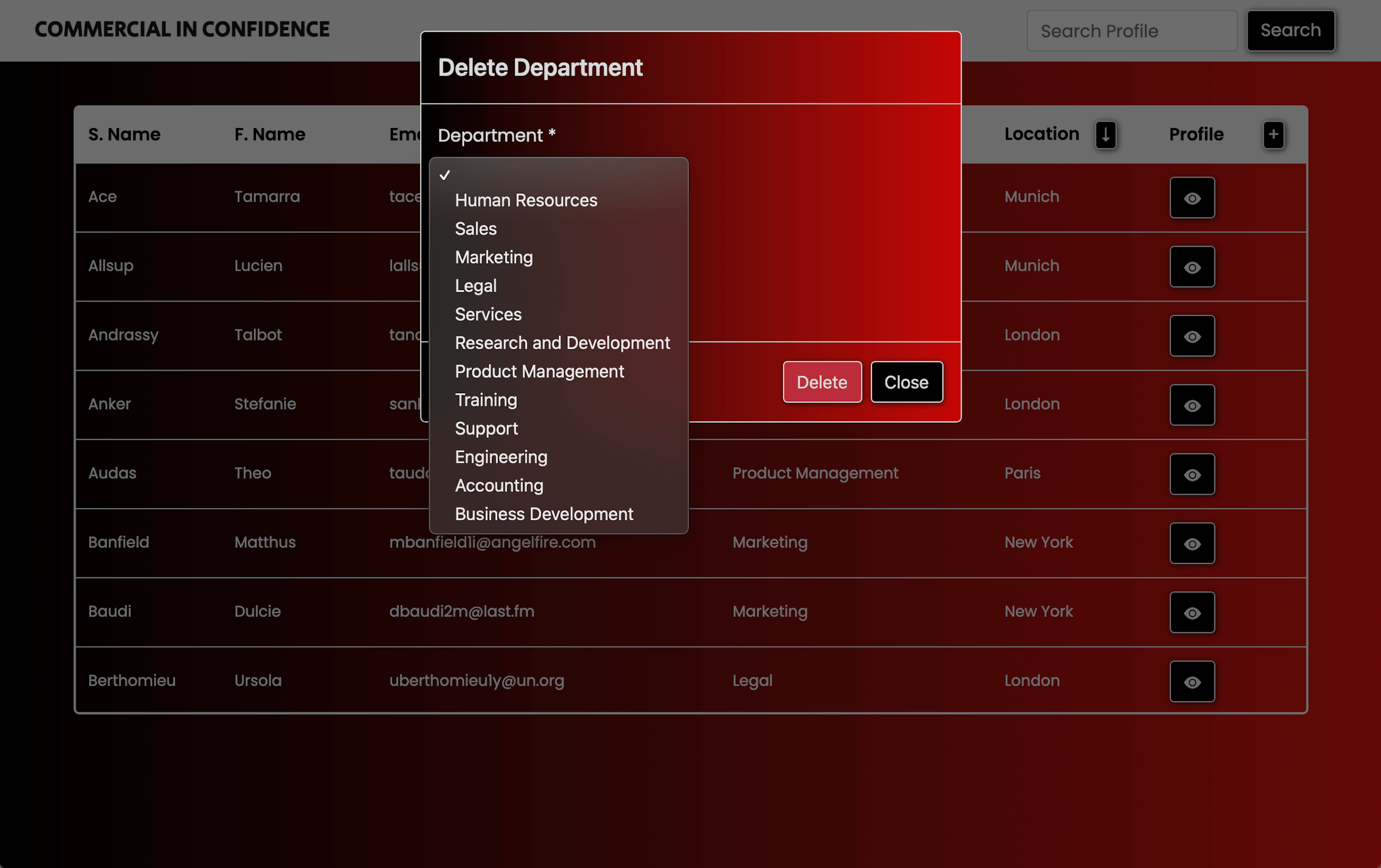This screenshot has width=1381, height=868.
Task: Confirm with the red Delete button
Action: click(x=822, y=382)
